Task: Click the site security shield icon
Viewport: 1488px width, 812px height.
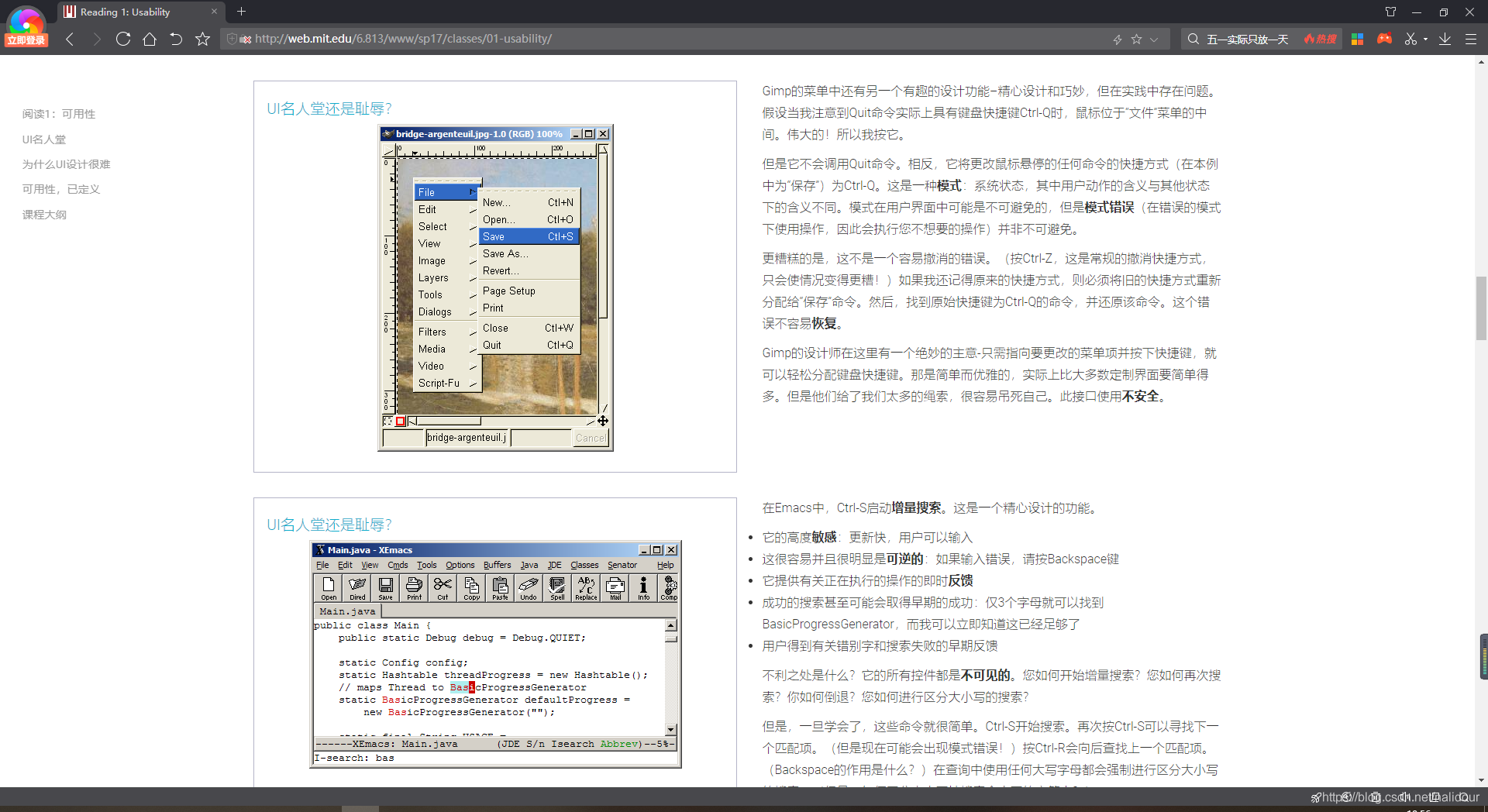Action: (231, 39)
